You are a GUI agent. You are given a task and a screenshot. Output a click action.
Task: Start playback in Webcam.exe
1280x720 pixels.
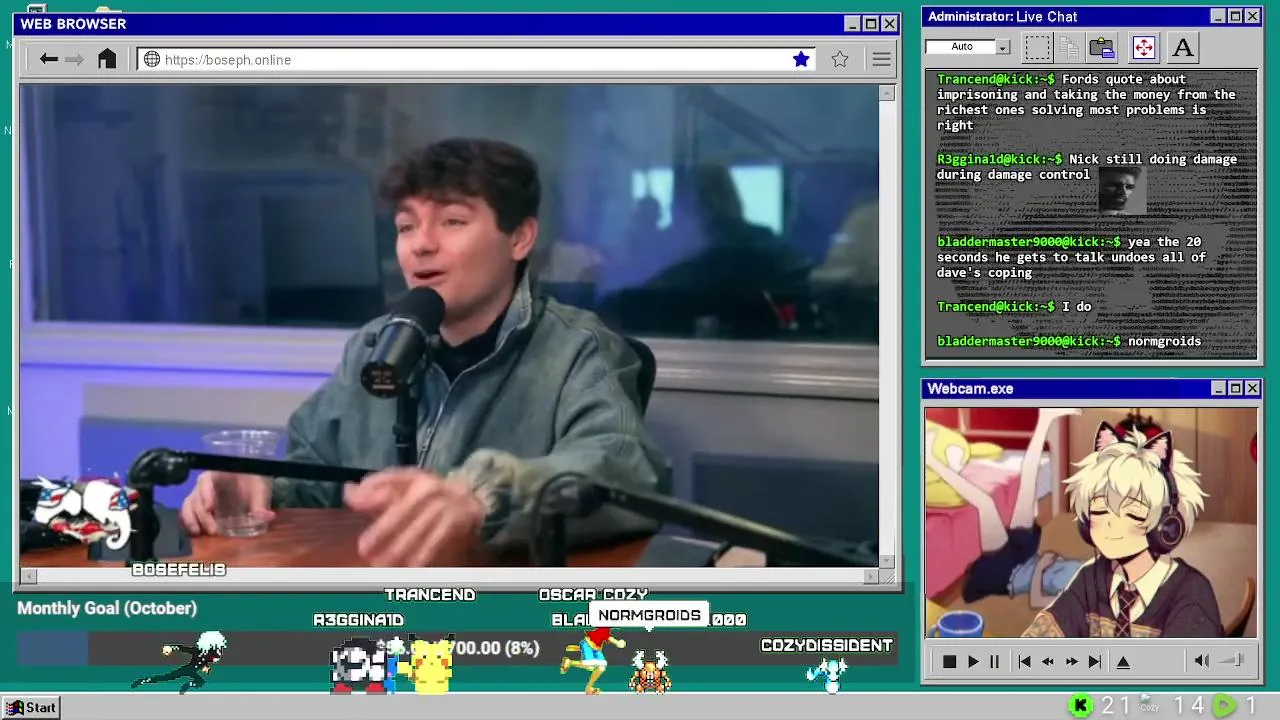(972, 661)
